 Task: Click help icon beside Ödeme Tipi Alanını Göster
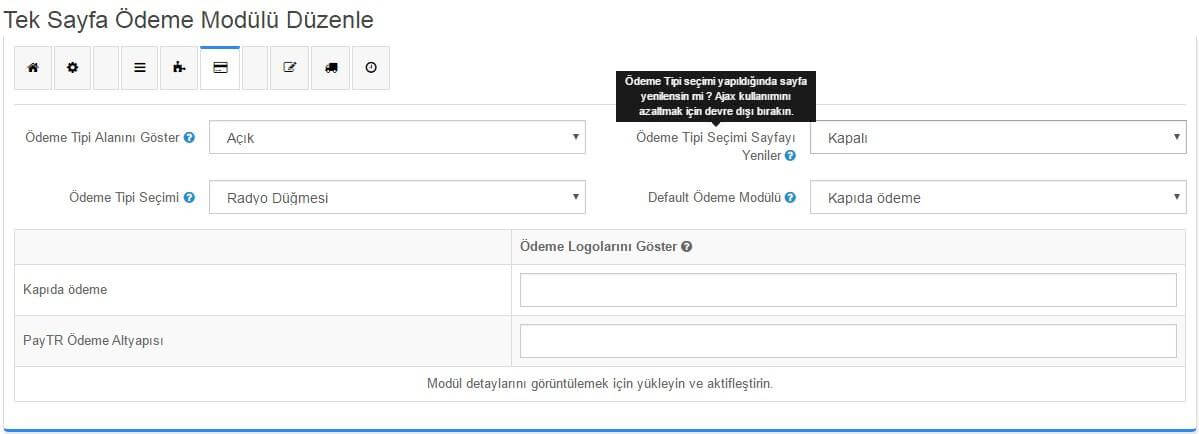[x=190, y=138]
